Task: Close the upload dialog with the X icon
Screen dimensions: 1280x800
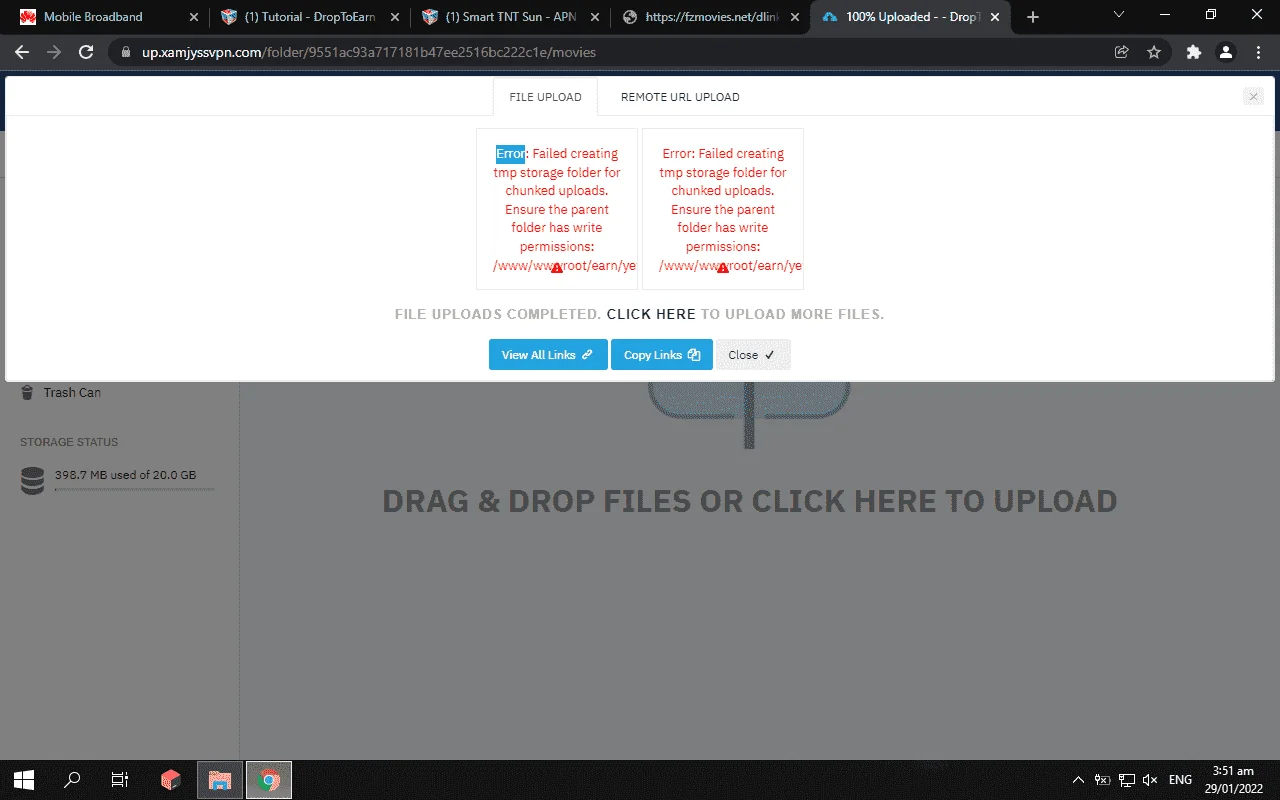Action: tap(1253, 97)
